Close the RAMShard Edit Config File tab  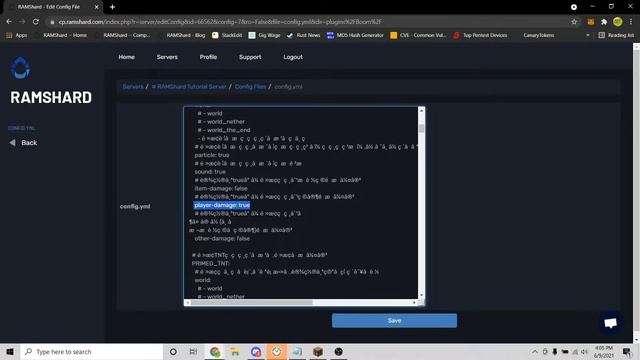[x=97, y=7]
